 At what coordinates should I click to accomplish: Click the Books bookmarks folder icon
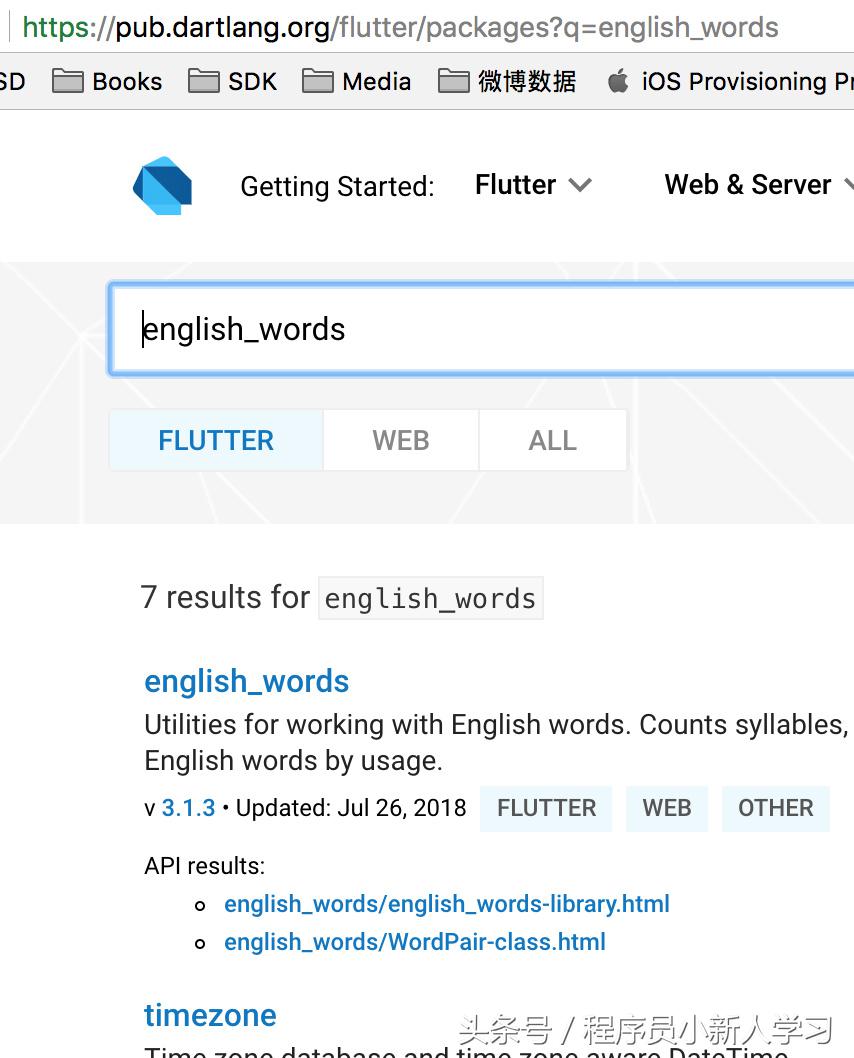tap(68, 81)
